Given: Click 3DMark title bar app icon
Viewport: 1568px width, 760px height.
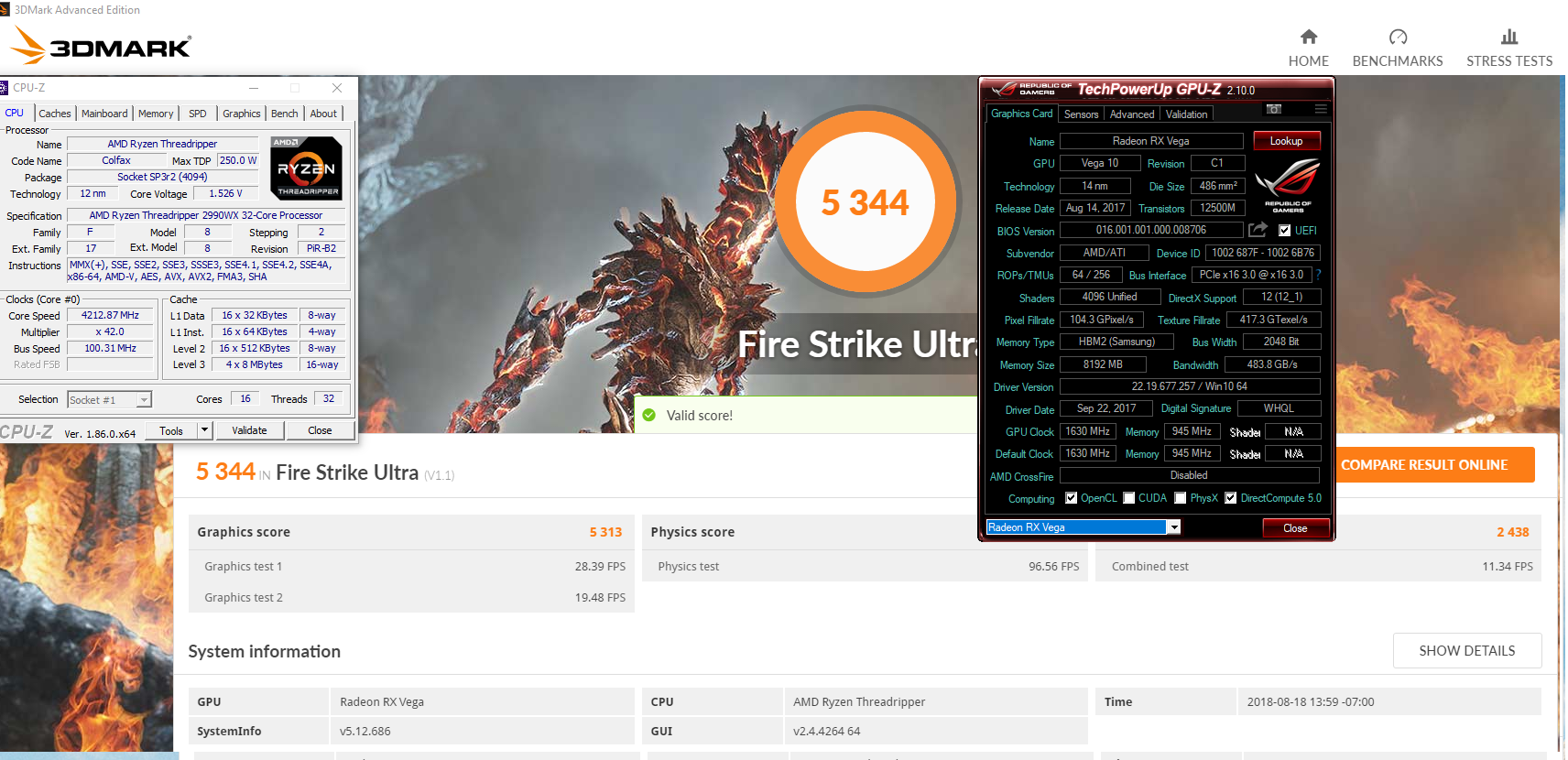Looking at the screenshot, I should click(x=5, y=10).
